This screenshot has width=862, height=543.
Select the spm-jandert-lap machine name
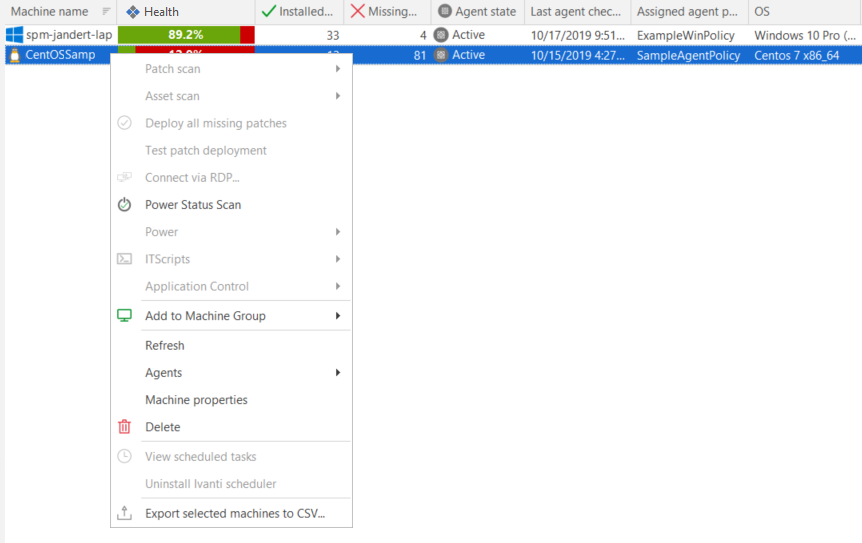tap(69, 35)
